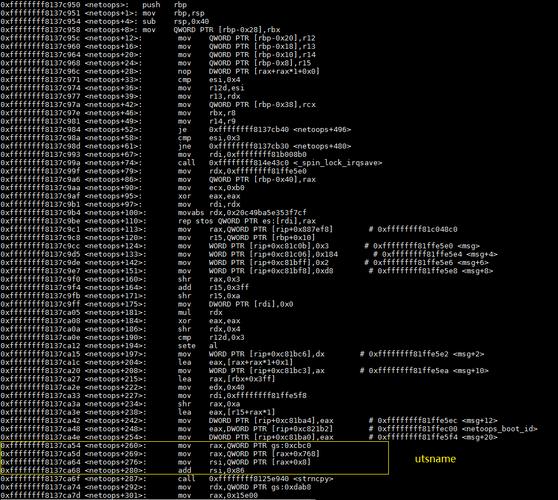Click the yellow utsname annotation label

click(435, 459)
